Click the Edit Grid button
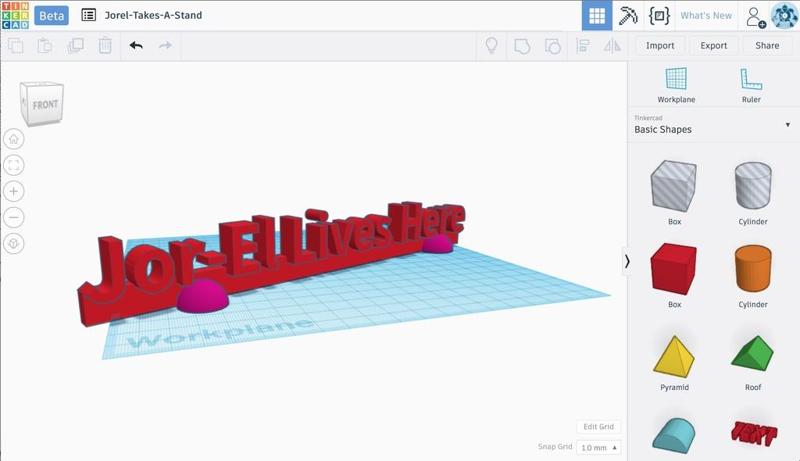Screen dimensions: 800x461 tap(598, 427)
